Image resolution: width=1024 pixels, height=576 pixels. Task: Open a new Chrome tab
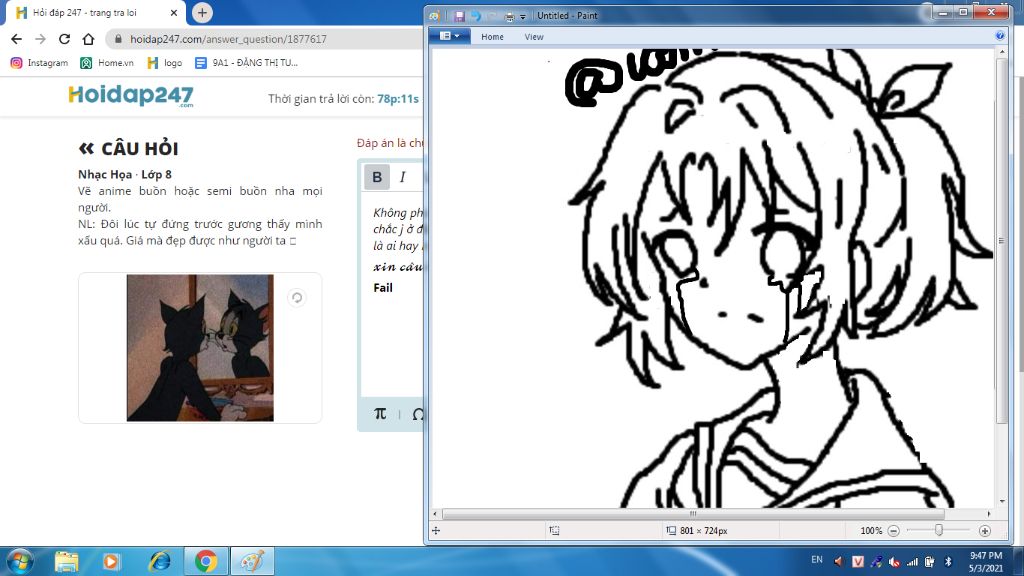(202, 12)
